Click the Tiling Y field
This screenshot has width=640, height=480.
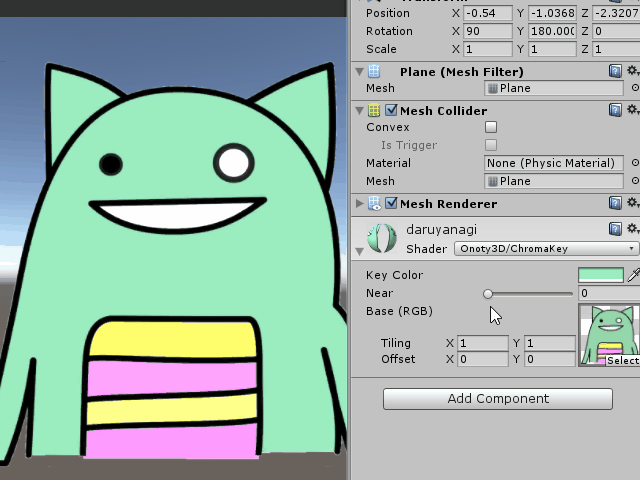(x=550, y=343)
